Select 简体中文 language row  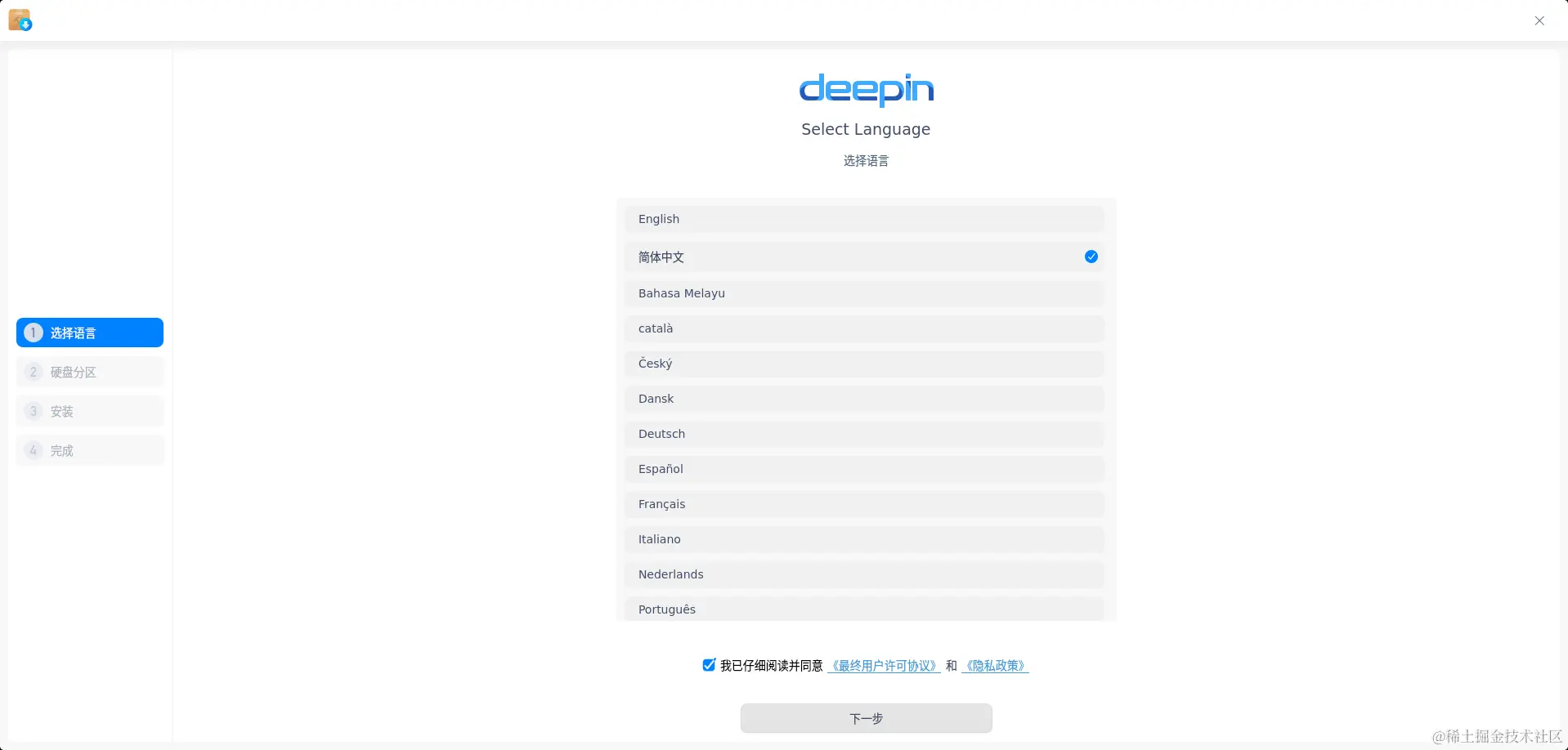865,257
